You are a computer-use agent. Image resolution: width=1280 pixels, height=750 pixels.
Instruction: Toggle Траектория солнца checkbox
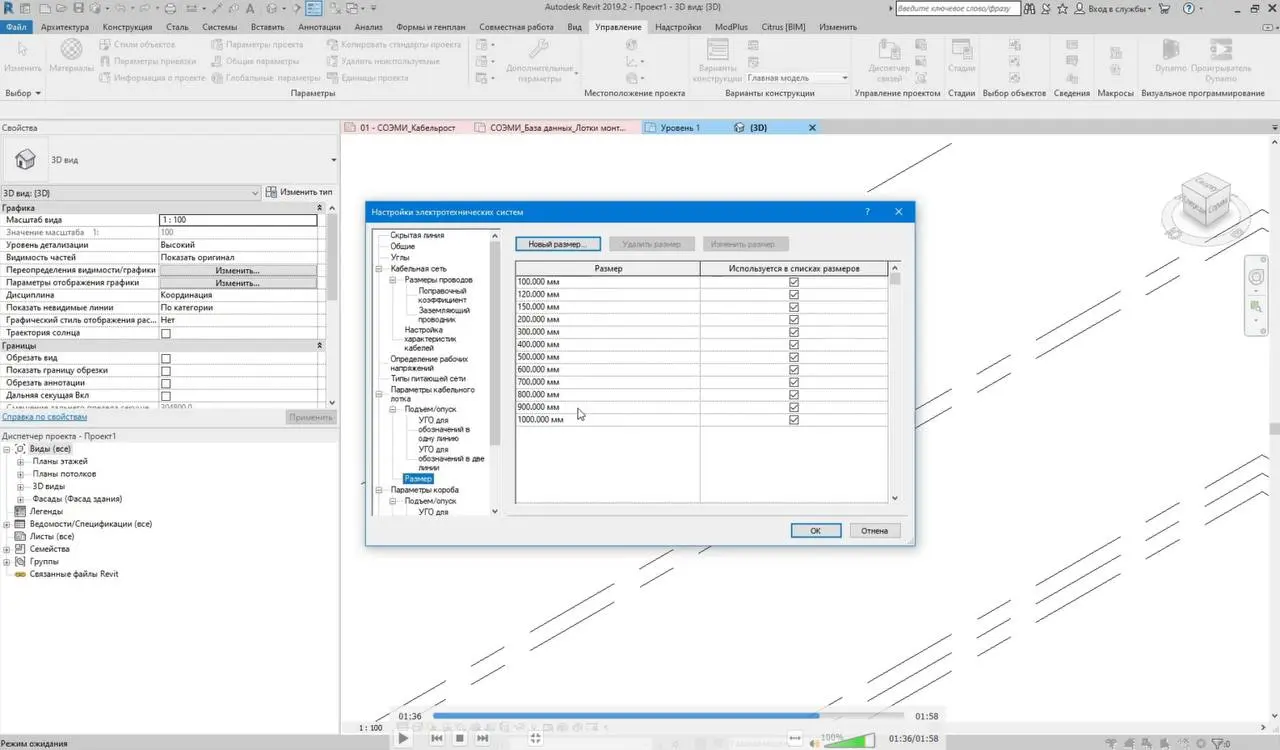tap(166, 333)
